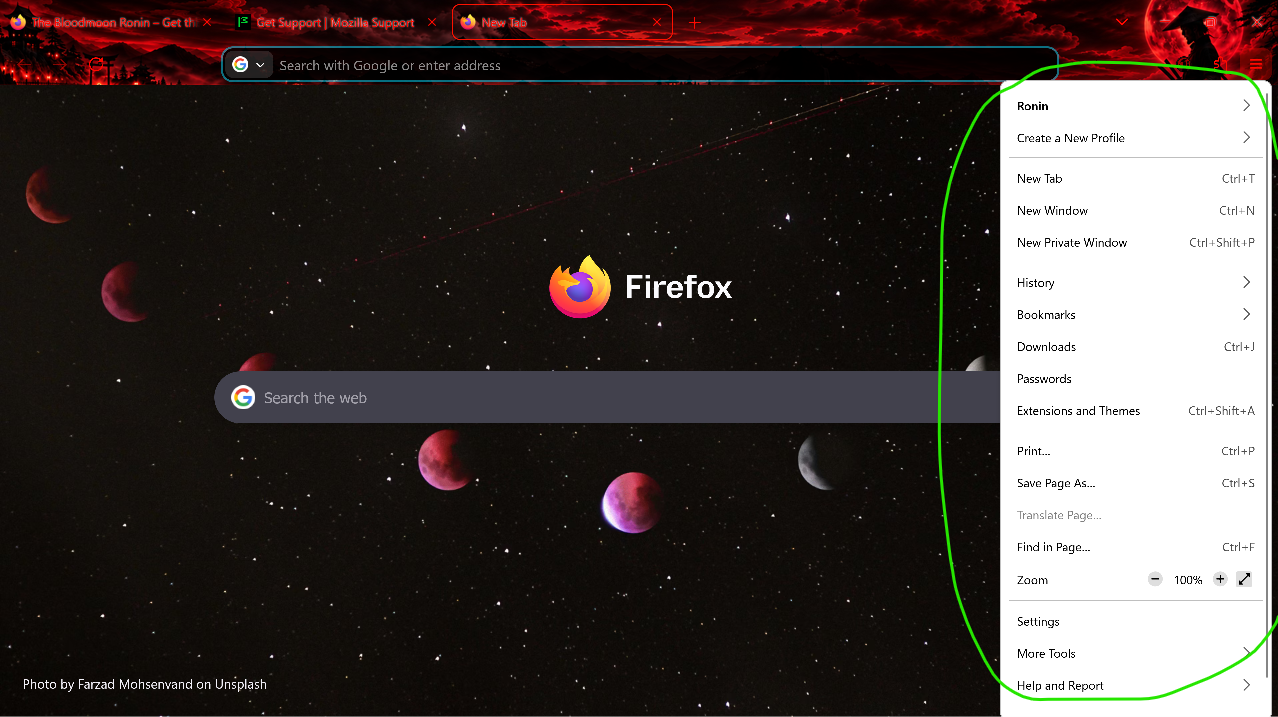Screen dimensions: 1278x717
Task: Switch to The Bloodmoon Ronin tab
Action: [111, 22]
